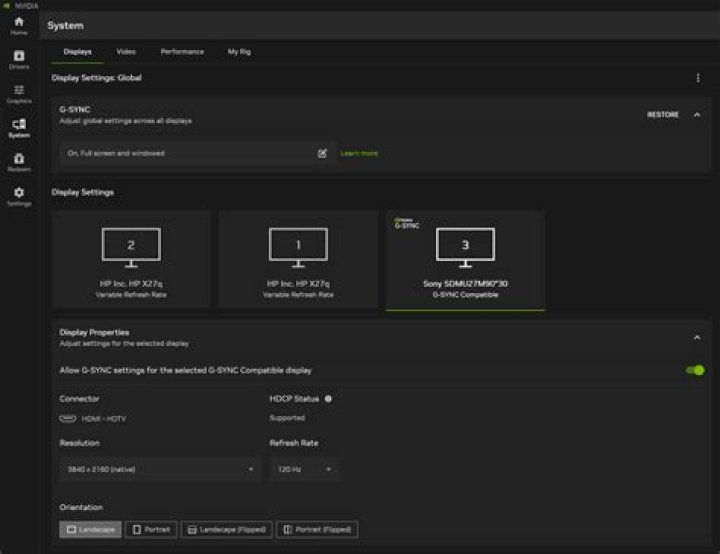Select display 2 HP X27q monitor card
Viewport: 720px width, 554px height.
pos(131,260)
